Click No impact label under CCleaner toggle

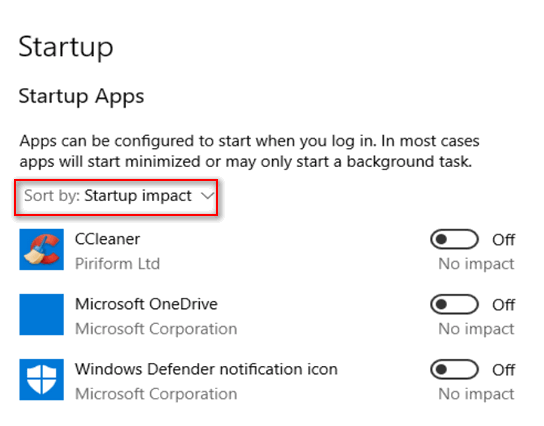[476, 264]
